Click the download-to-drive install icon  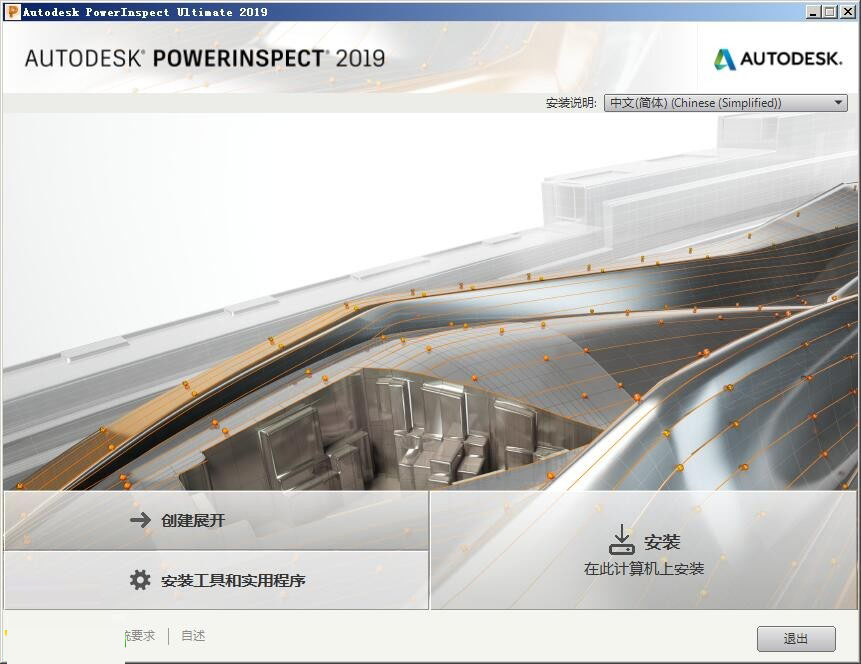[x=622, y=539]
